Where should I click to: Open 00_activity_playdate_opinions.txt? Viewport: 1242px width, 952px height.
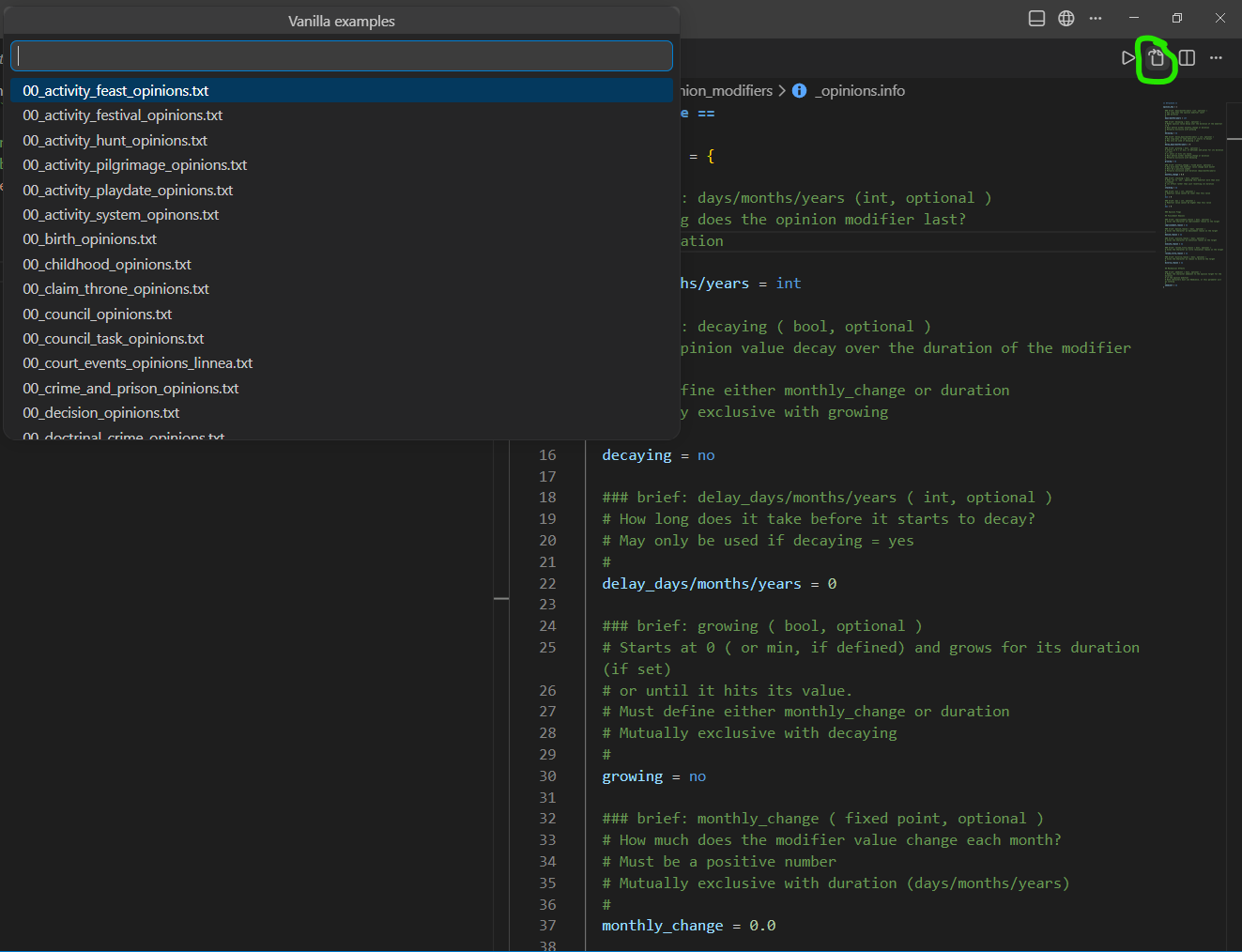click(x=342, y=191)
